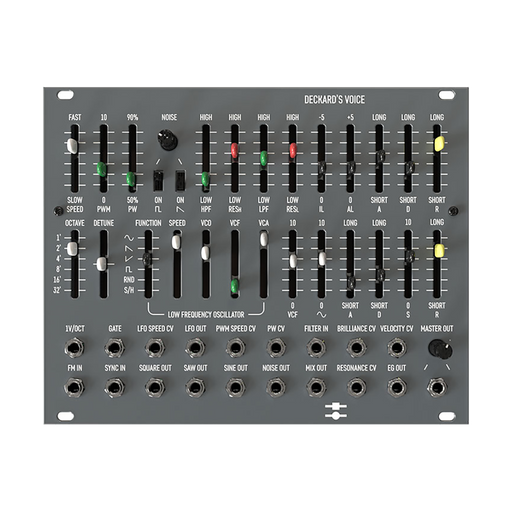Click the EG OUT jack

(x=397, y=387)
